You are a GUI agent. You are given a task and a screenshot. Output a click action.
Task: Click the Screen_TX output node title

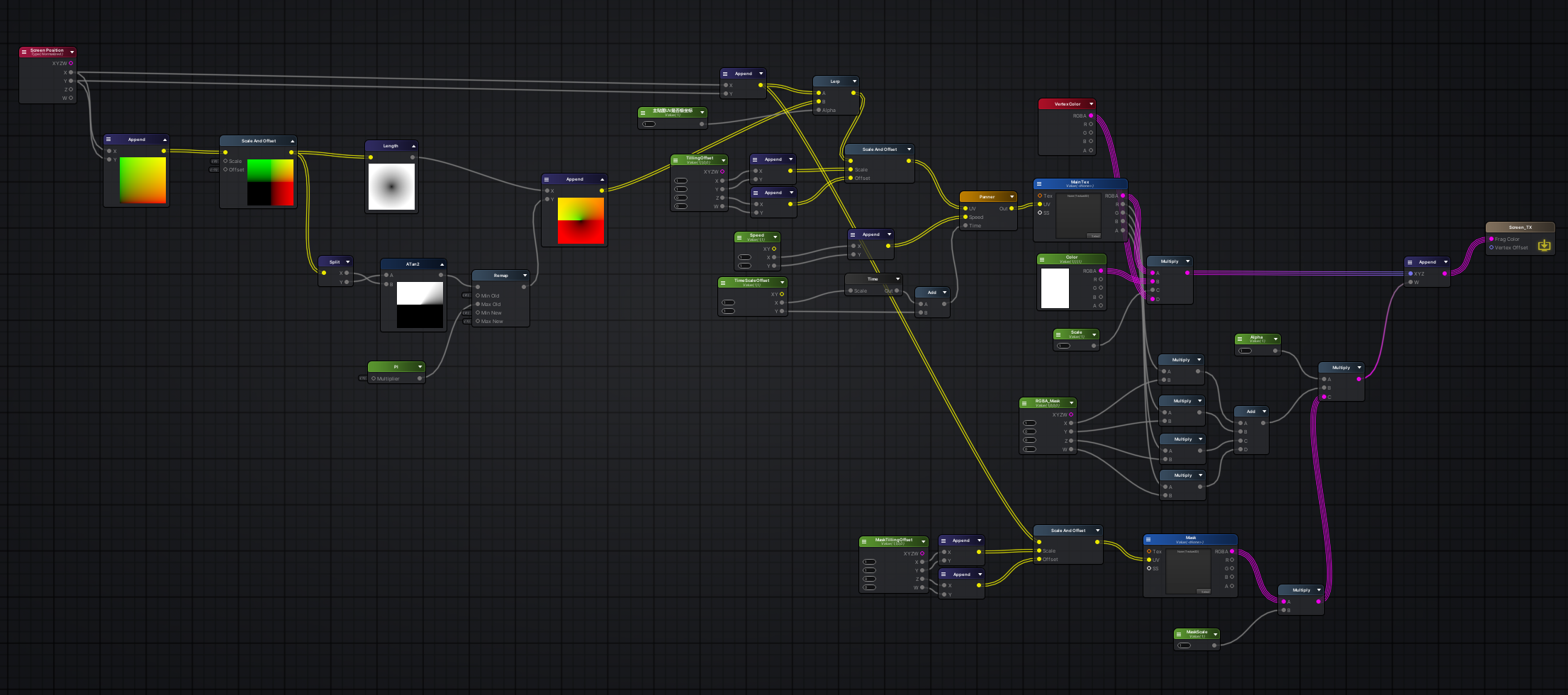[1521, 227]
